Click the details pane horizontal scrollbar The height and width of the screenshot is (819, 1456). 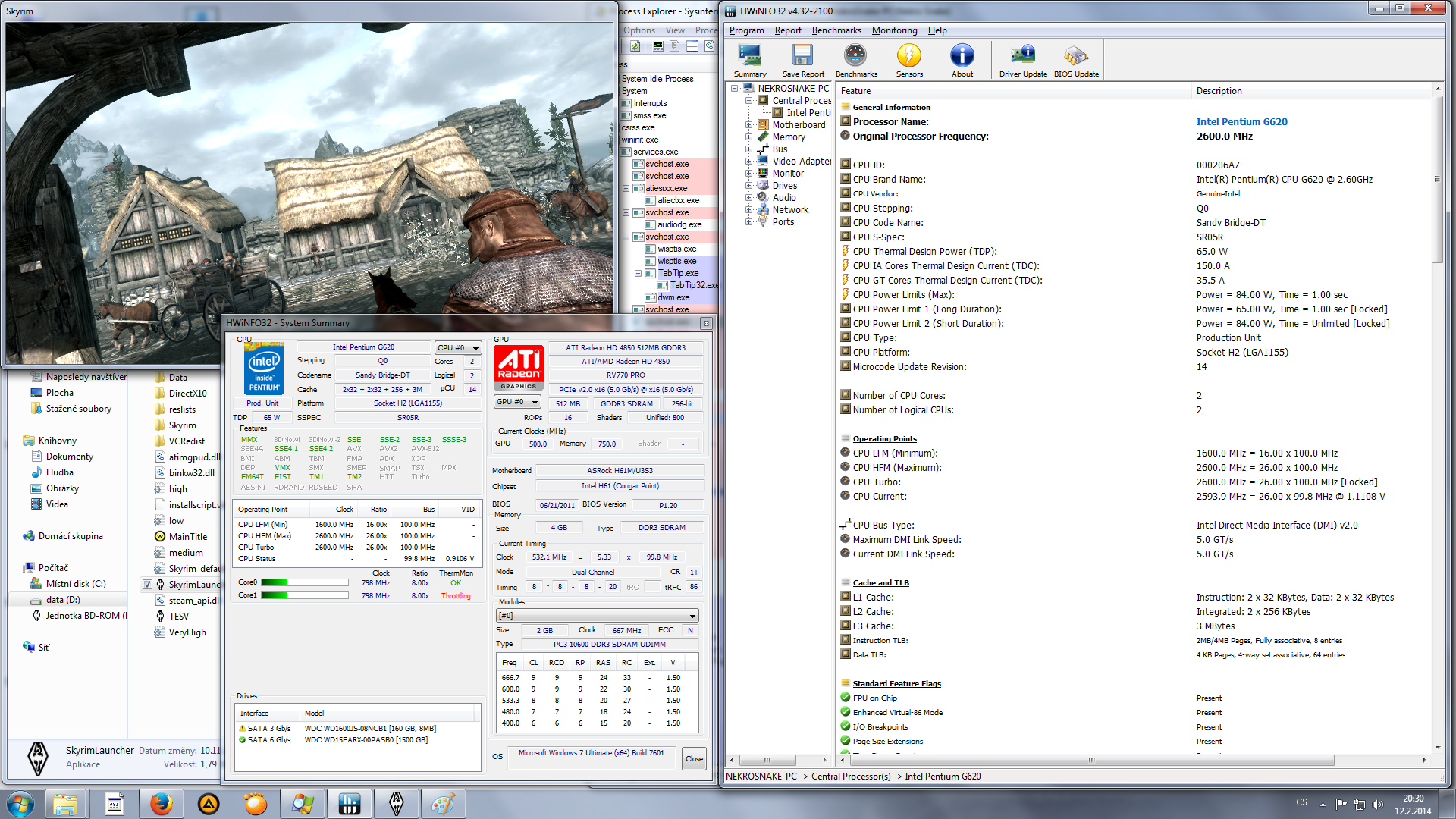[1090, 760]
